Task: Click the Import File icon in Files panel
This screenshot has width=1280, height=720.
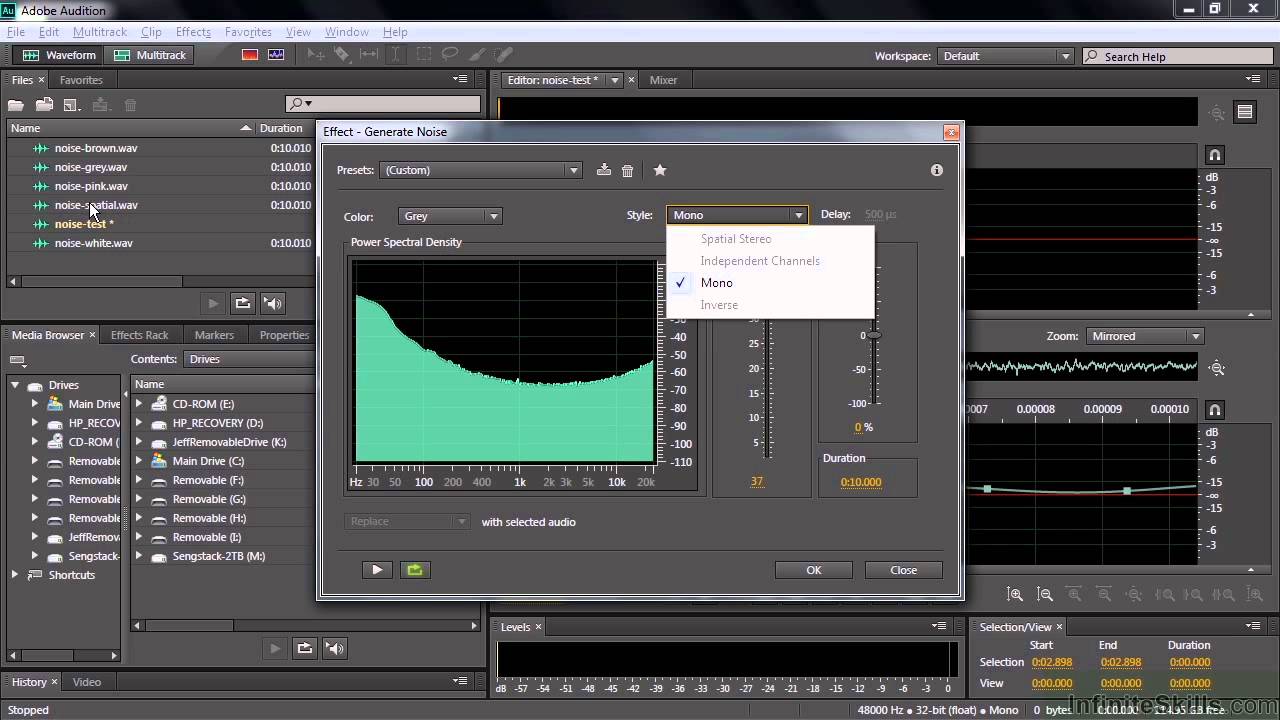Action: [x=44, y=104]
